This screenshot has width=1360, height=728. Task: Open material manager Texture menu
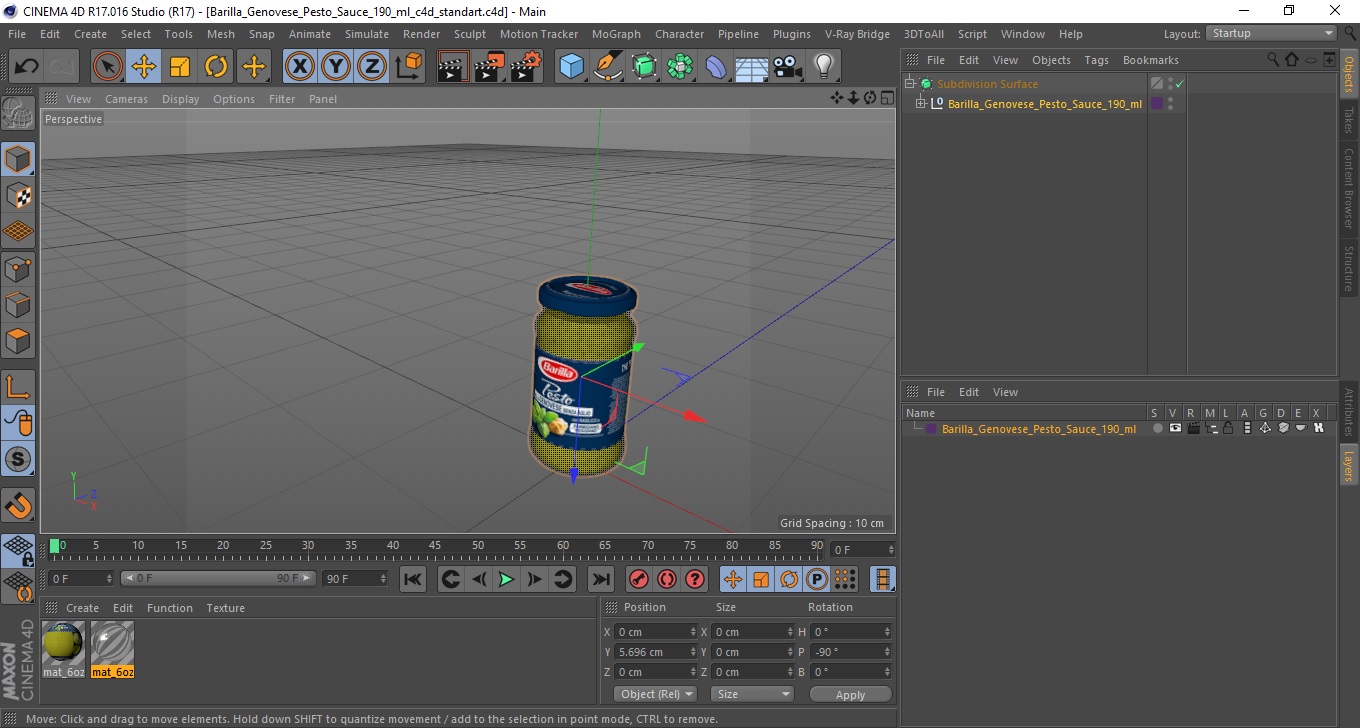tap(225, 608)
